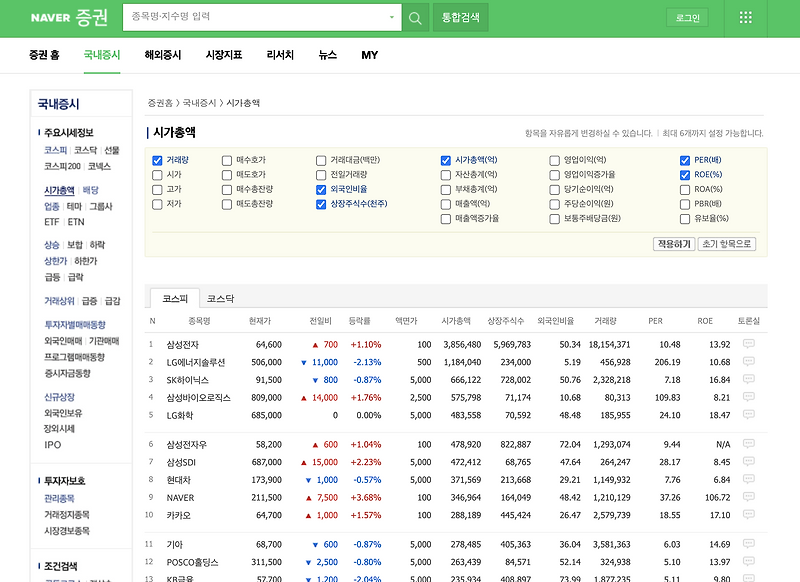Click the 초기 항목으로 button
The width and height of the screenshot is (800, 582).
[x=727, y=244]
